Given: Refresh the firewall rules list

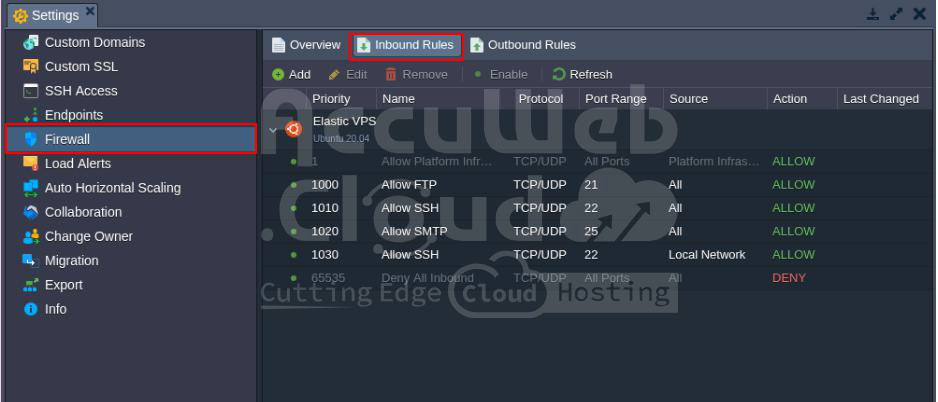Looking at the screenshot, I should click(x=582, y=74).
